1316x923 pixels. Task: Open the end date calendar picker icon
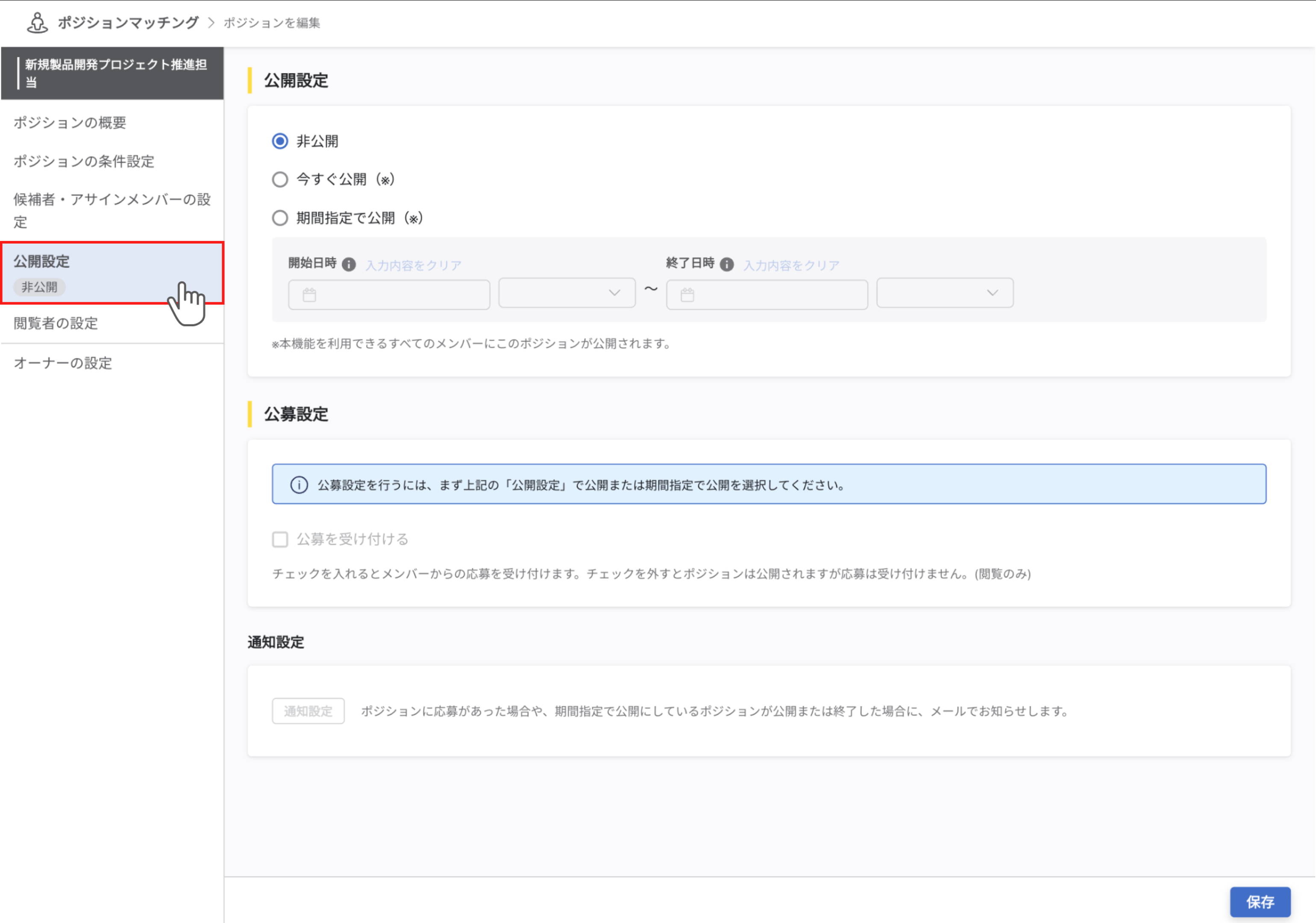[687, 294]
